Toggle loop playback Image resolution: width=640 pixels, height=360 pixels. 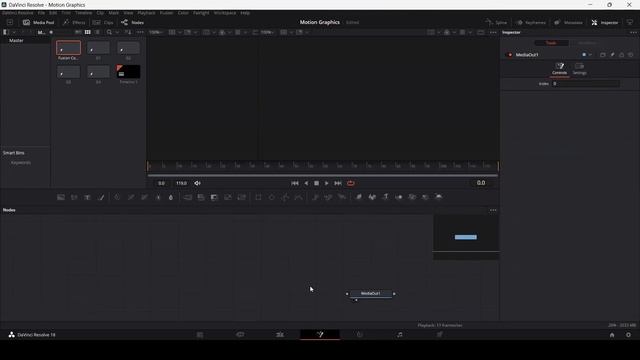(x=351, y=183)
